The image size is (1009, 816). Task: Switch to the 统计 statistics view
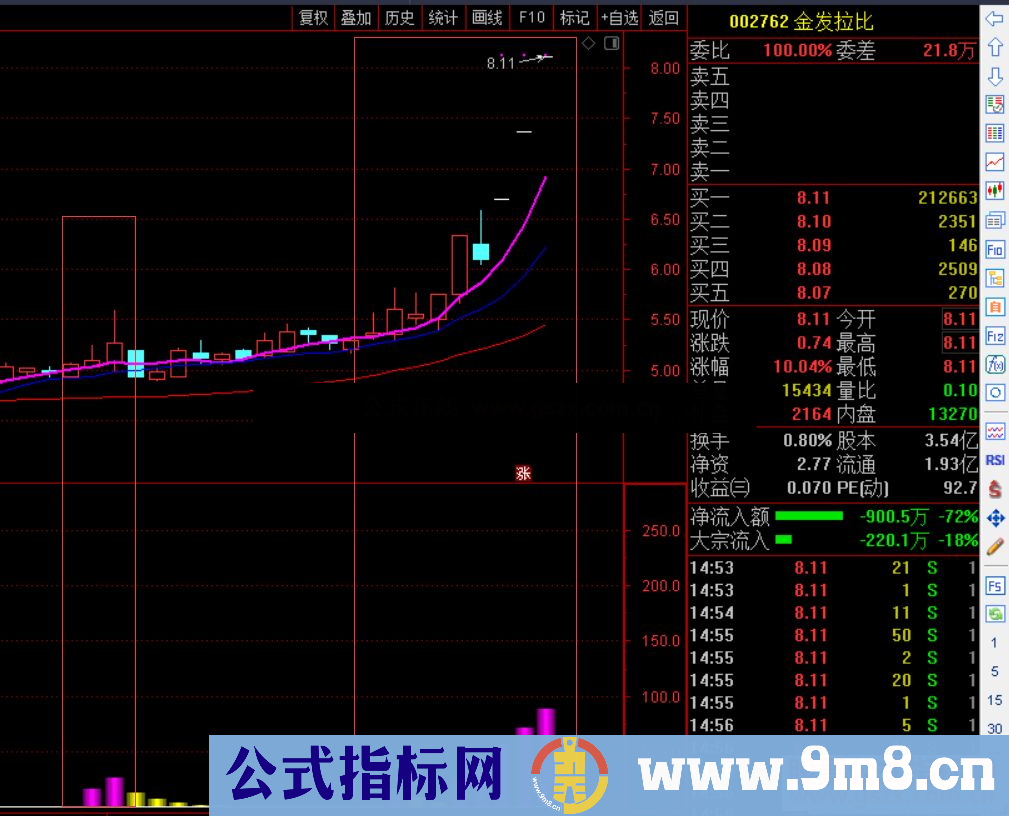point(443,17)
